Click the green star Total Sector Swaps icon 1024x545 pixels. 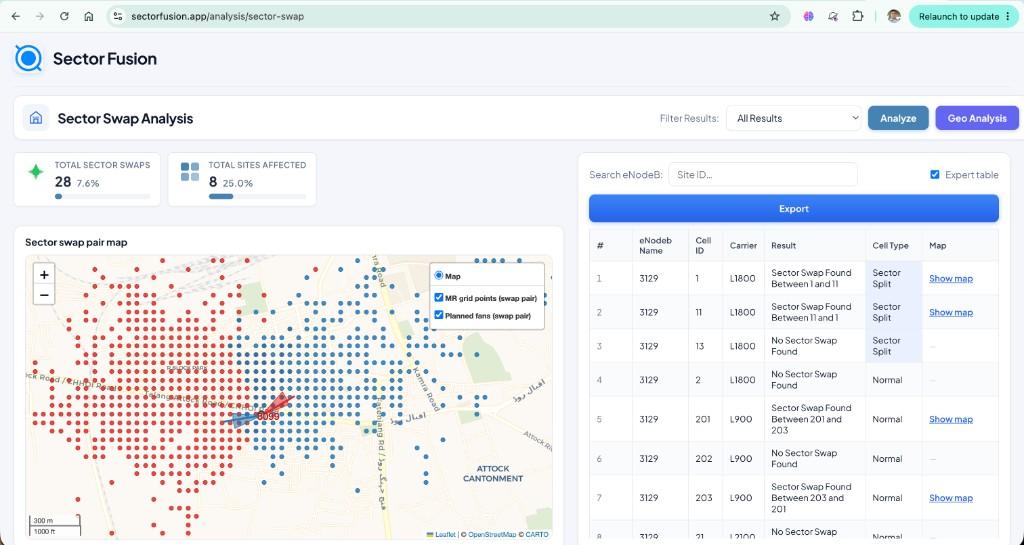point(36,172)
